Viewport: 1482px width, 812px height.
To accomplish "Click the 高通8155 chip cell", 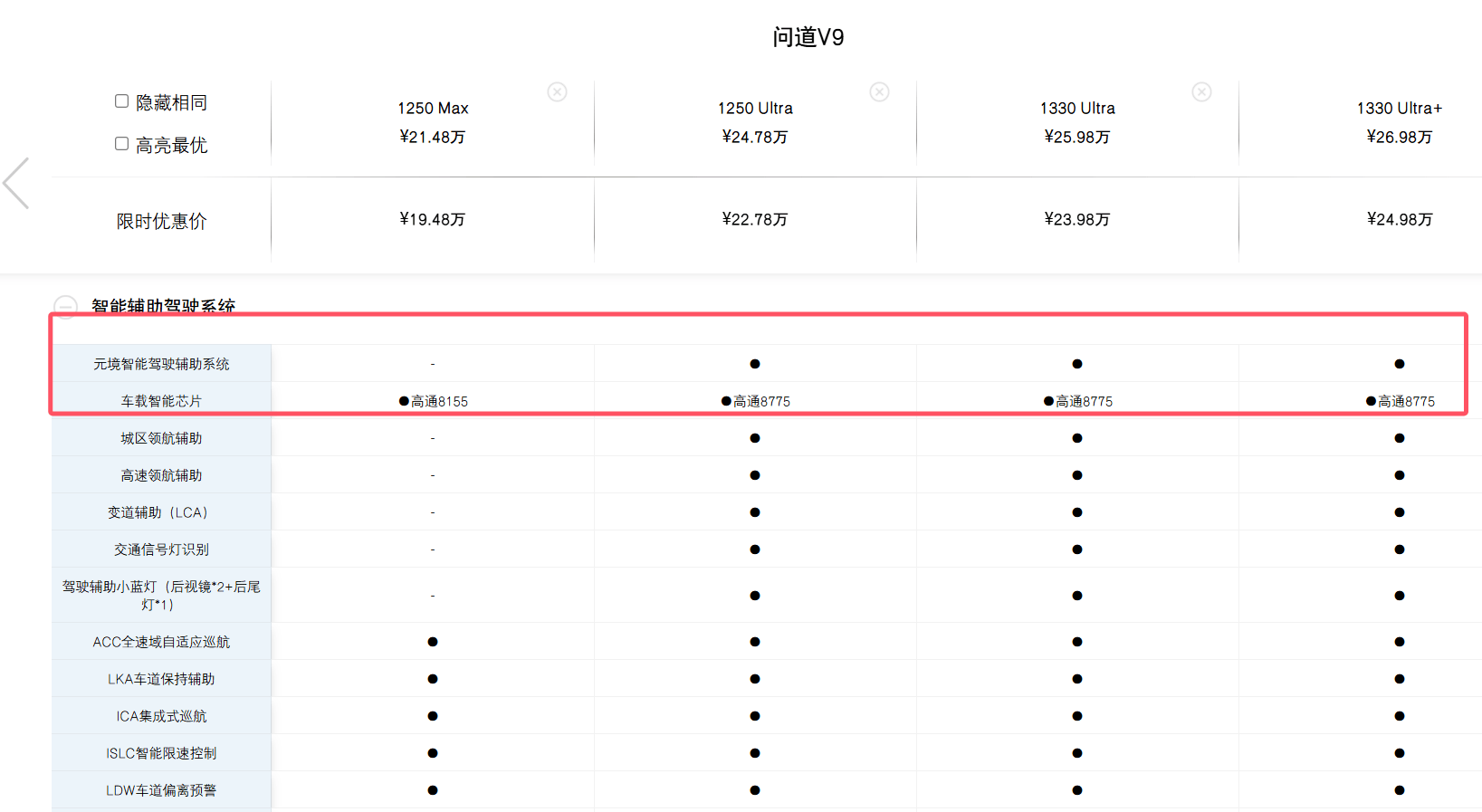I will click(434, 401).
